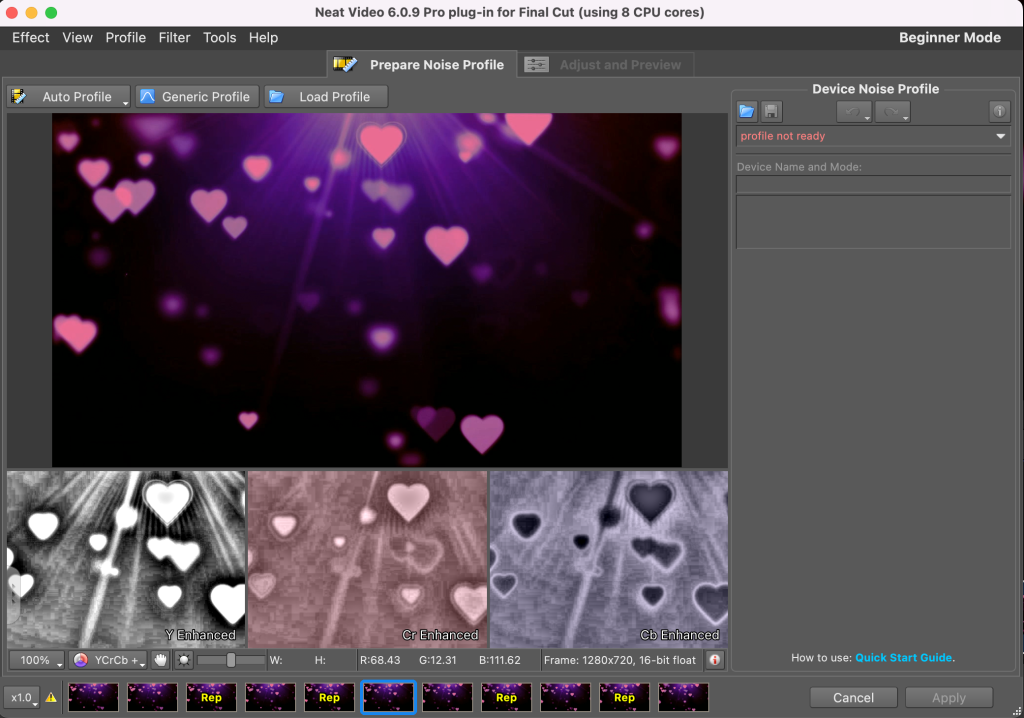Open the profile info icon

pos(999,111)
